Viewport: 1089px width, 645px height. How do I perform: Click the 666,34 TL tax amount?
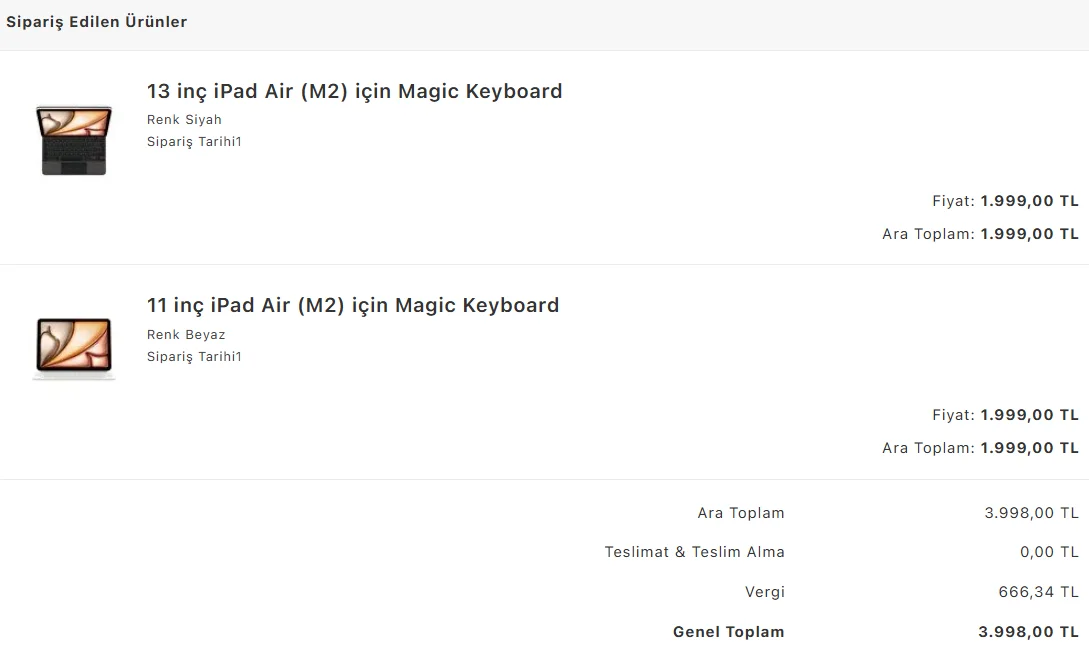[1038, 592]
